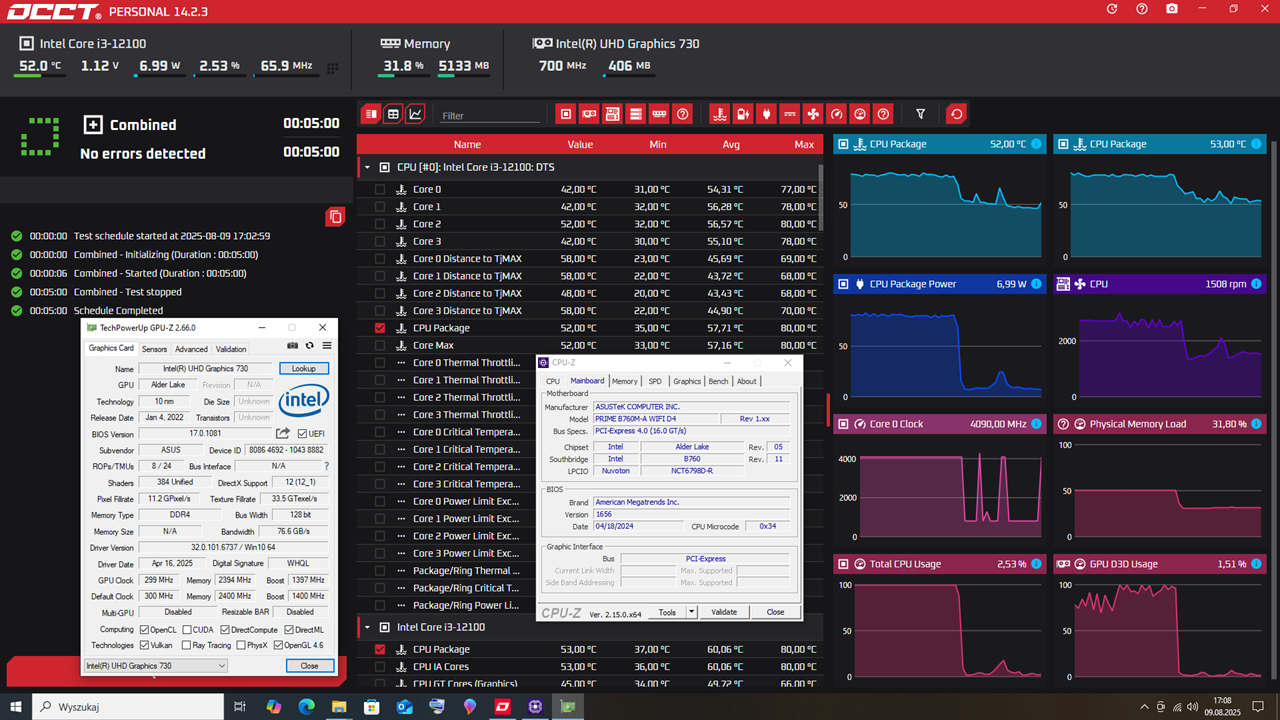The image size is (1280, 720).
Task: Click the Validate button in CPU-Z
Action: (724, 612)
